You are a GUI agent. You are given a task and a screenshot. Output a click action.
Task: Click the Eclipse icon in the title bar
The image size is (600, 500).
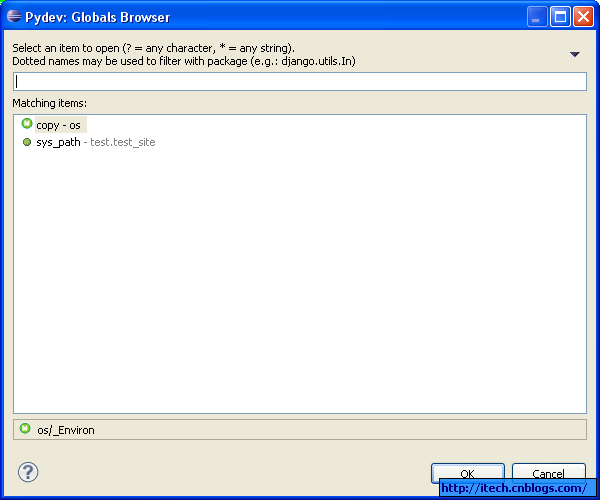pos(14,16)
